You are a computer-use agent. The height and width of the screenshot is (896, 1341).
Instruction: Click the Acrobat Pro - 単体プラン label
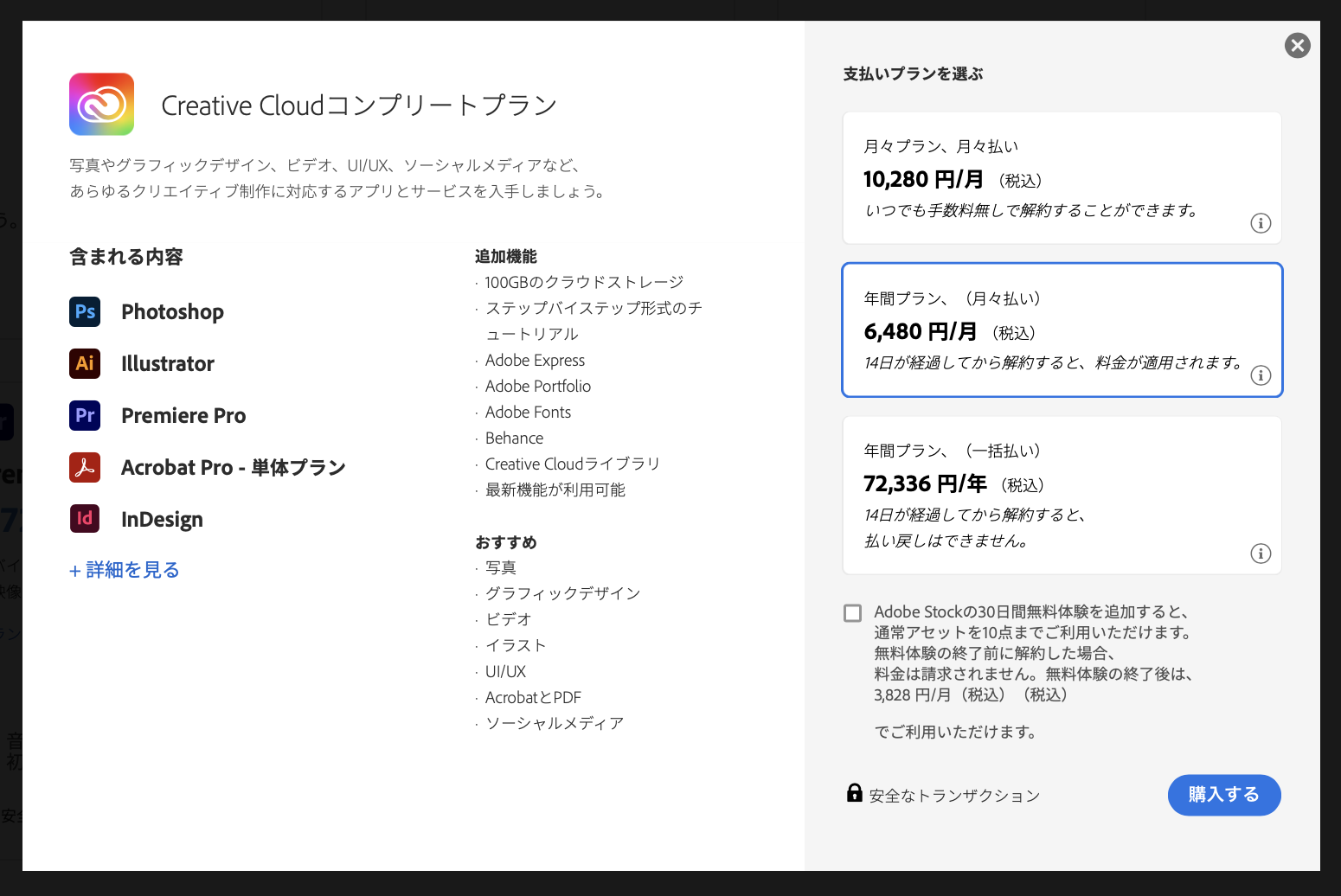point(234,468)
